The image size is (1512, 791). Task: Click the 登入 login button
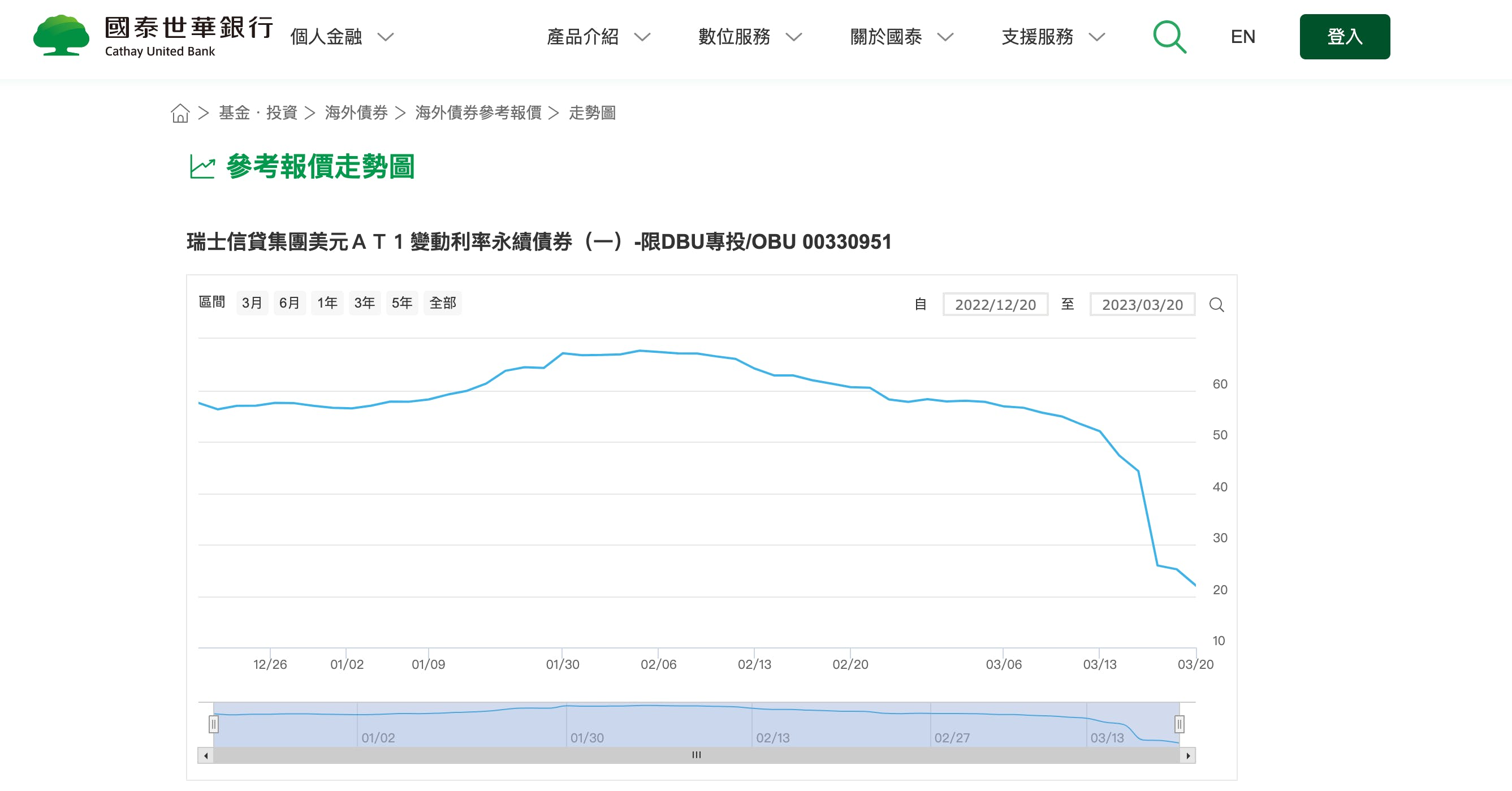[1344, 36]
